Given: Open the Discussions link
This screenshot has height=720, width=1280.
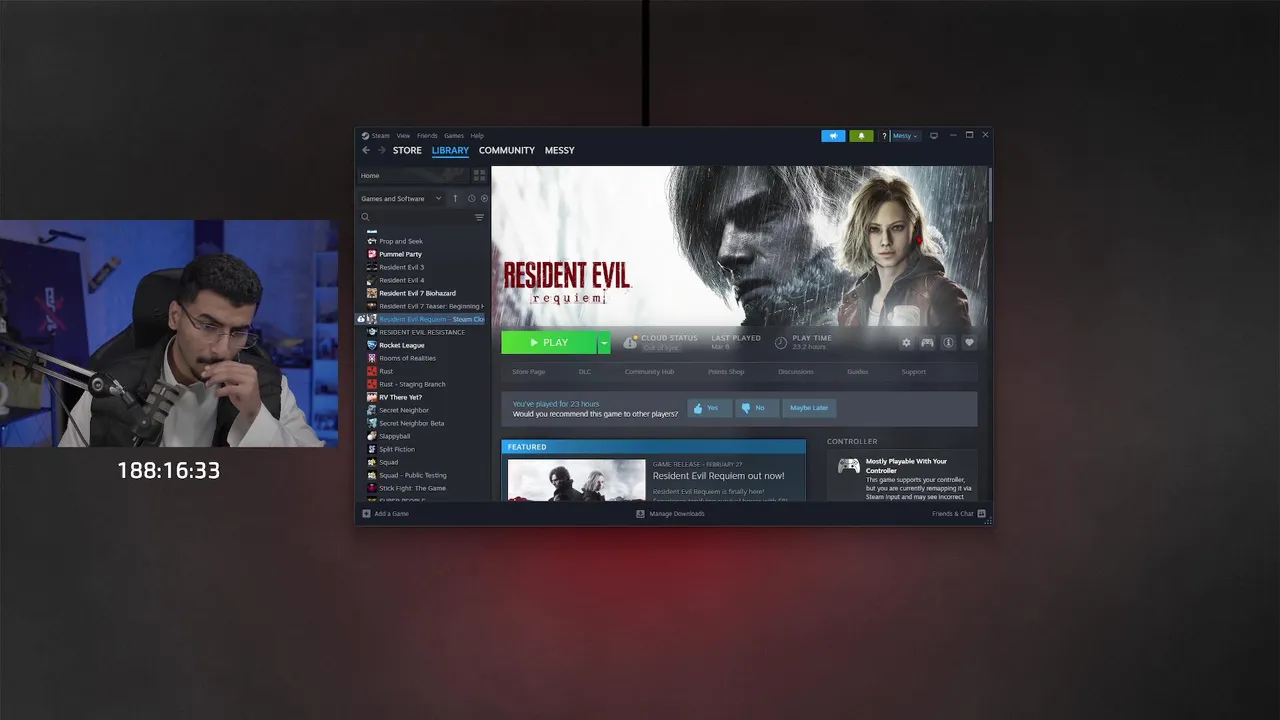Looking at the screenshot, I should (796, 372).
